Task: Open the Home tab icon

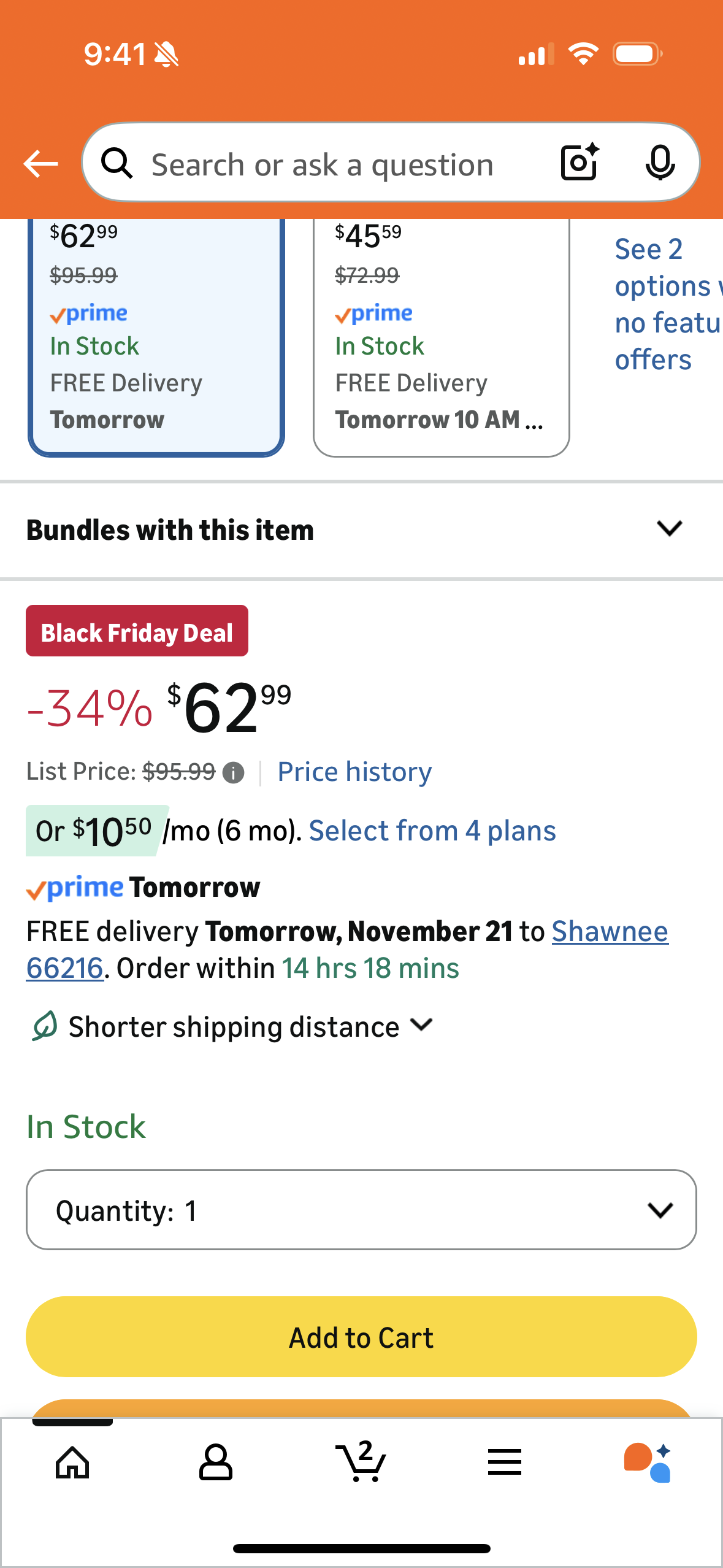Action: (x=72, y=1462)
